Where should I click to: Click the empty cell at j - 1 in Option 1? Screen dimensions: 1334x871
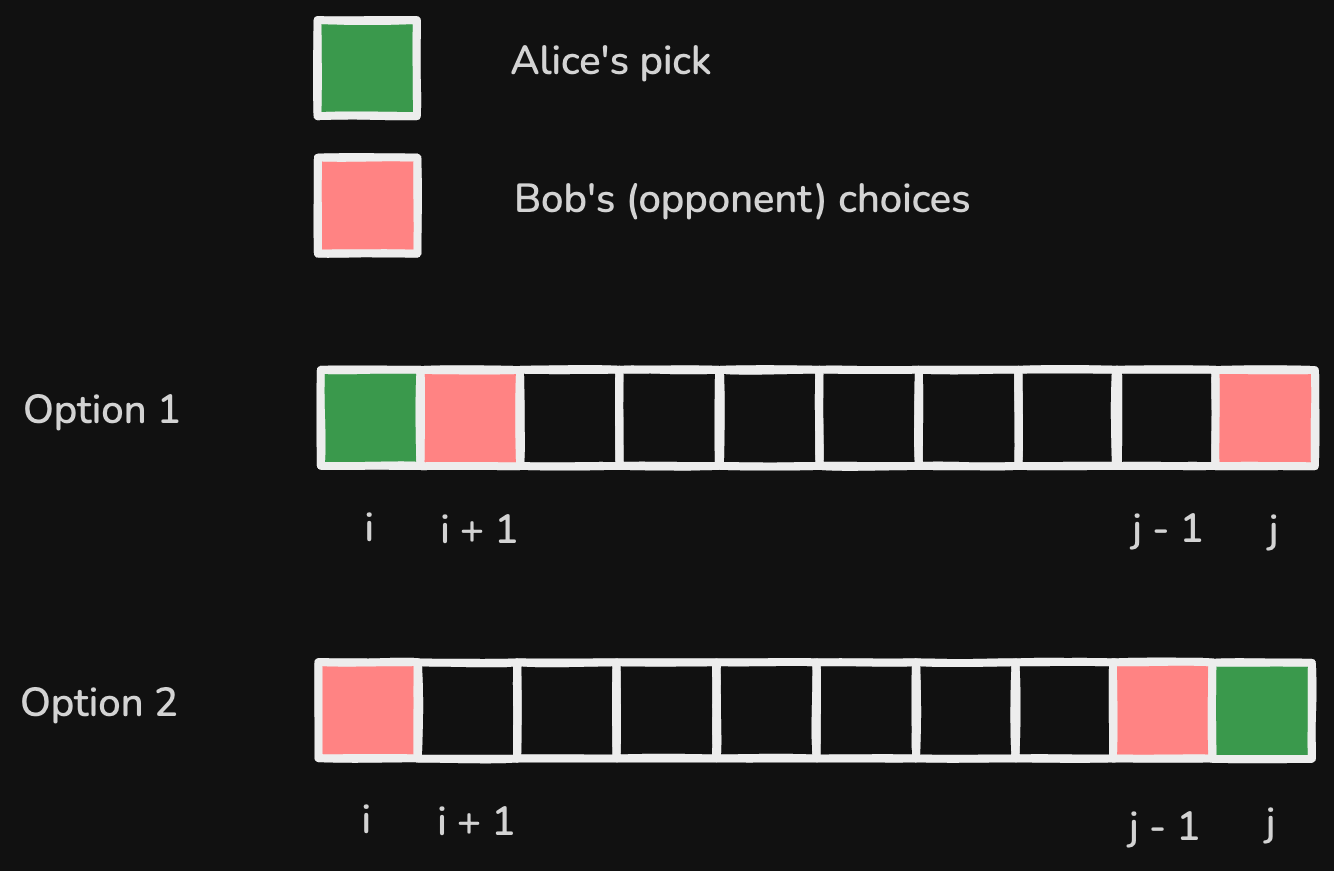tap(1166, 418)
